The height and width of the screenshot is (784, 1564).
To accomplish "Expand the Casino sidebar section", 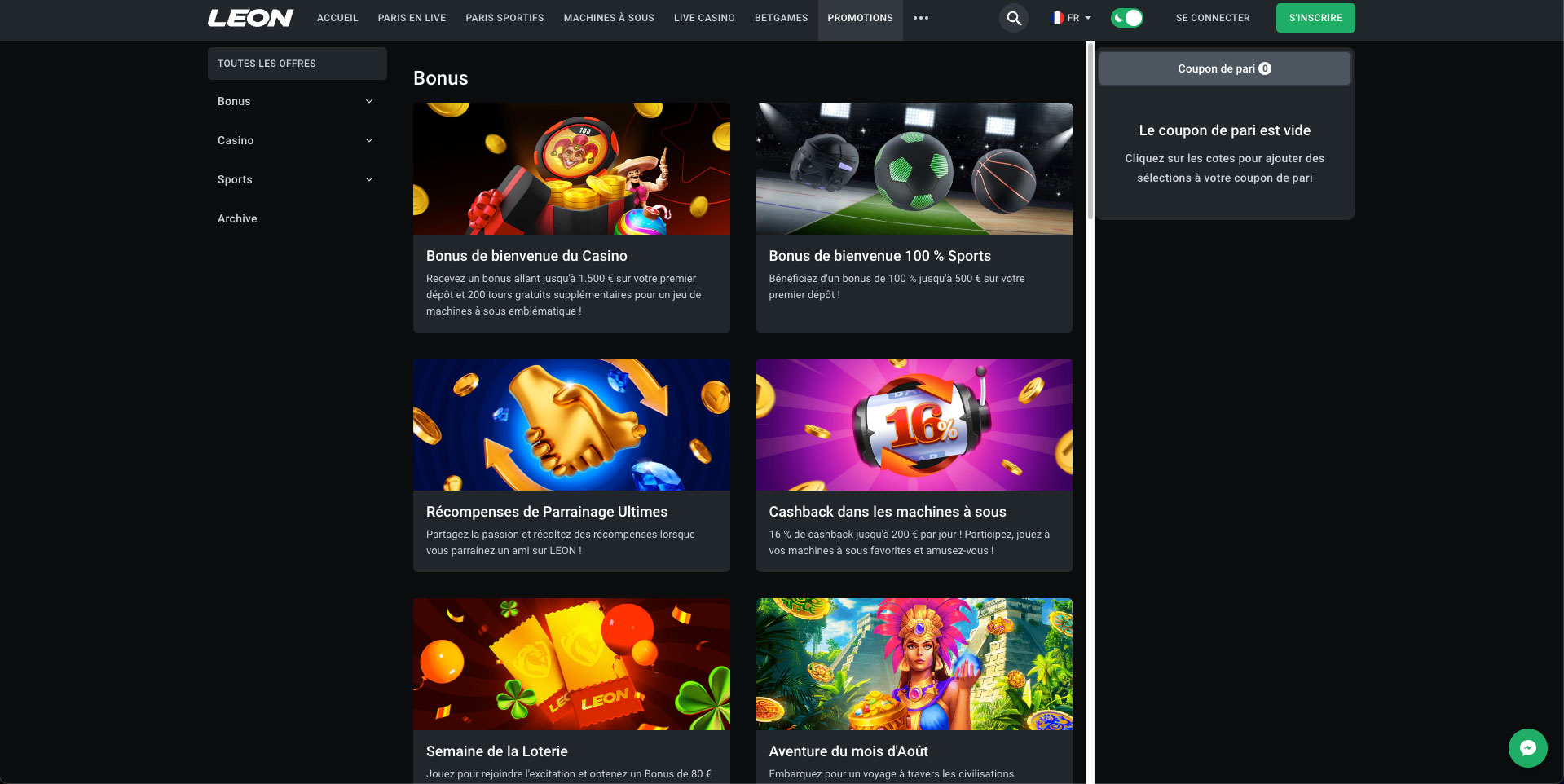I will [297, 140].
